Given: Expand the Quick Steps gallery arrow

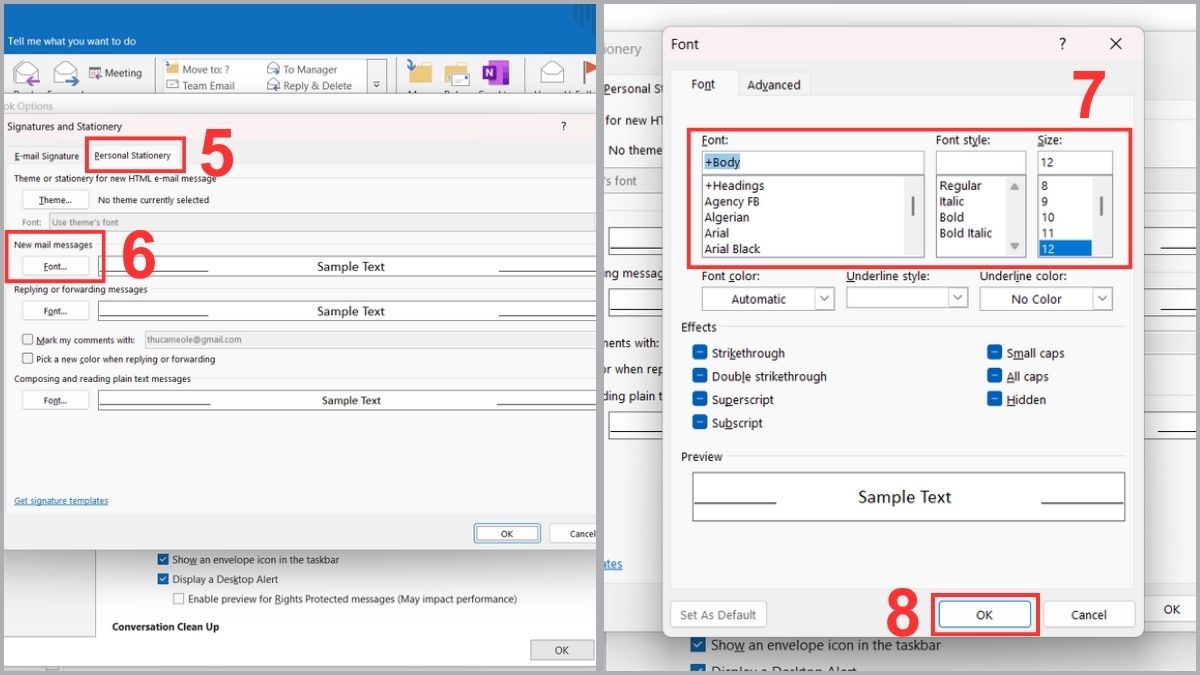Looking at the screenshot, I should [x=377, y=85].
